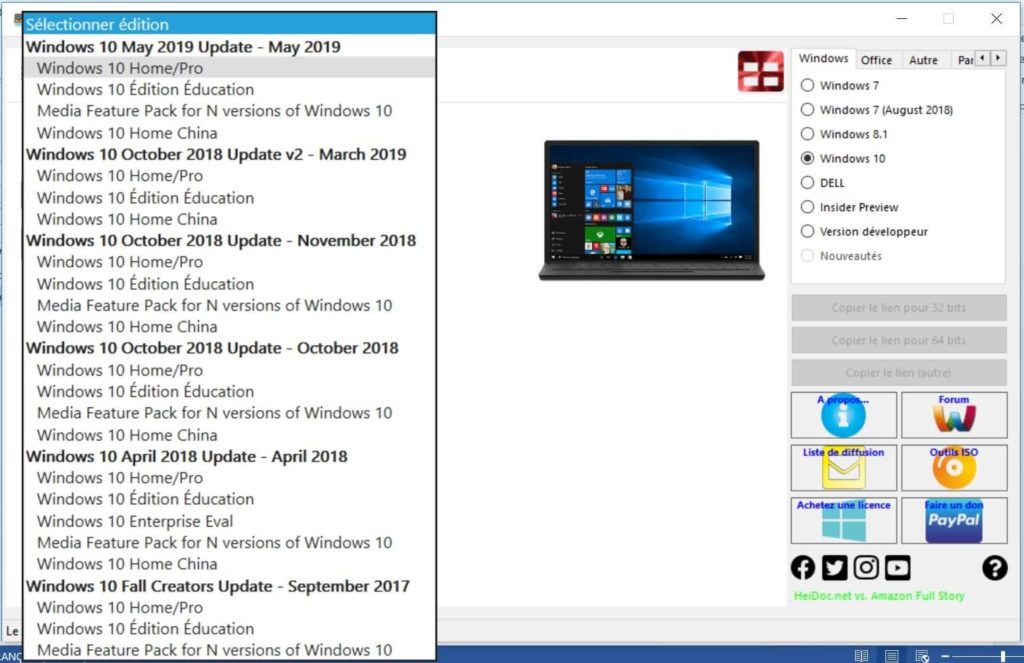This screenshot has height=663, width=1024.
Task: Open 'Liste de diffusion' envelope icon
Action: (843, 467)
